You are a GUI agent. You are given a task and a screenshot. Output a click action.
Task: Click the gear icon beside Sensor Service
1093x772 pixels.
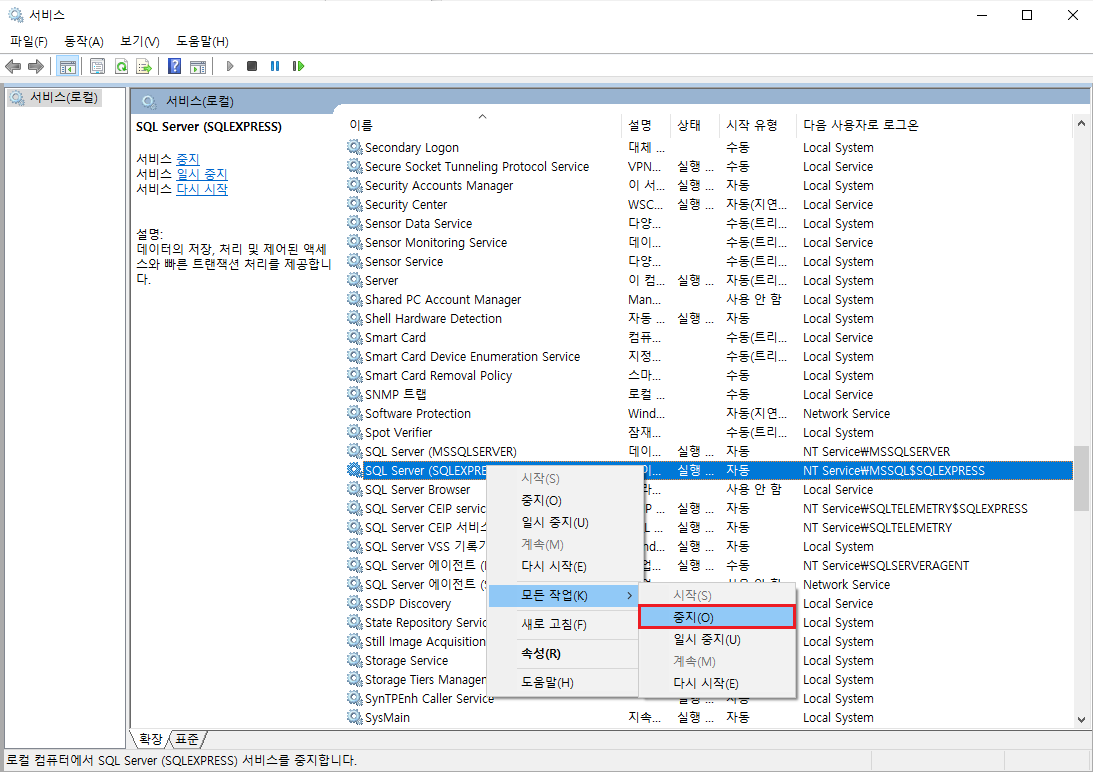pyautogui.click(x=355, y=262)
